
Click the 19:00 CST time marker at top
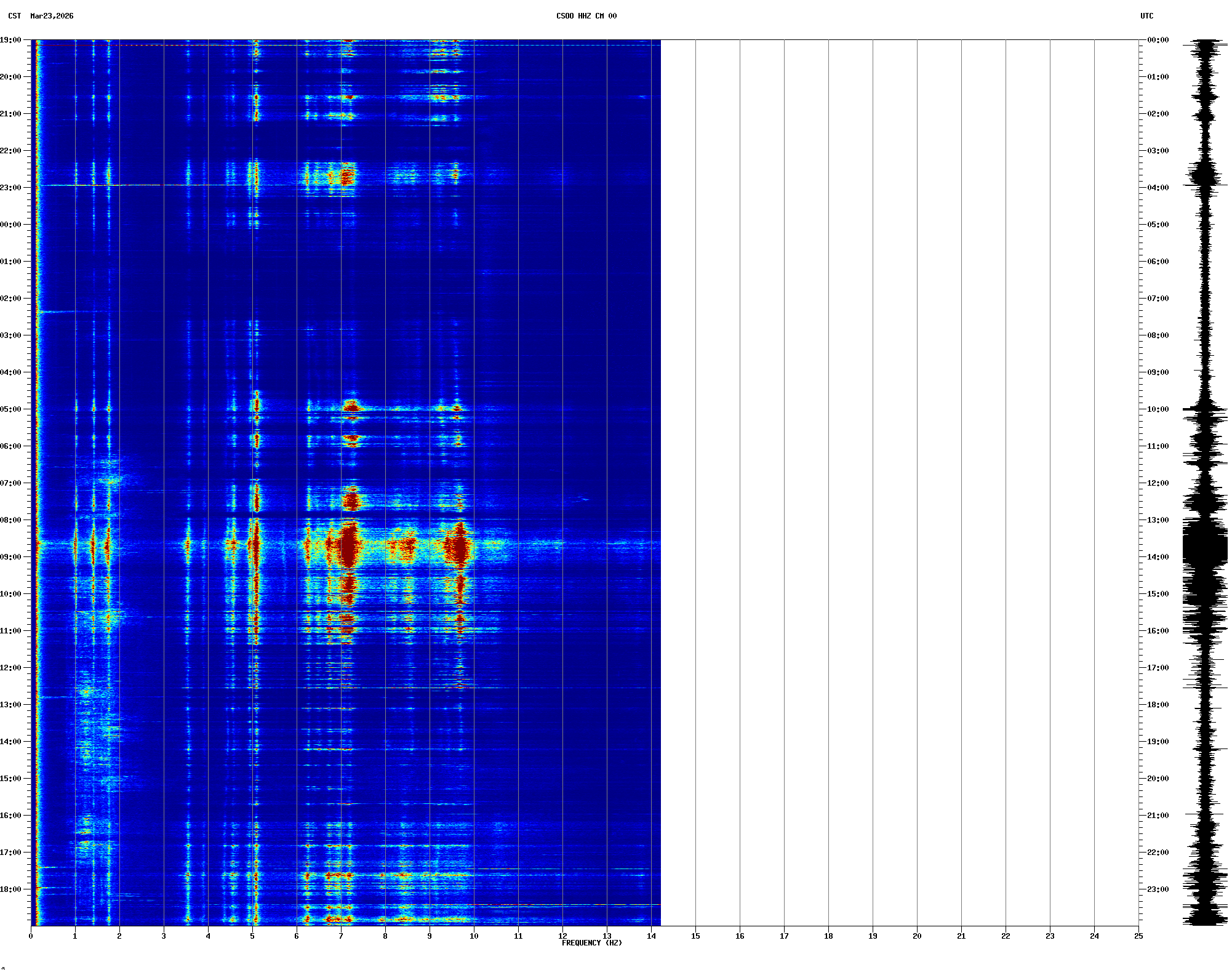pyautogui.click(x=10, y=40)
